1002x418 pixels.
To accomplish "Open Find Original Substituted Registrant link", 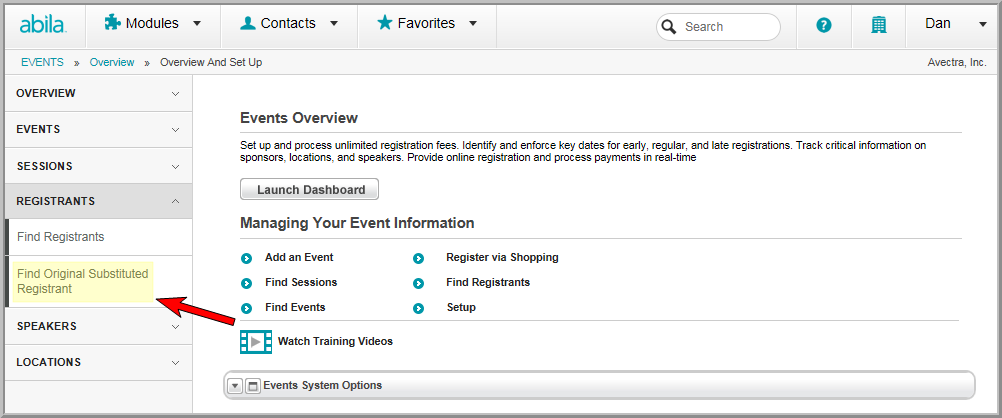I will coord(82,281).
